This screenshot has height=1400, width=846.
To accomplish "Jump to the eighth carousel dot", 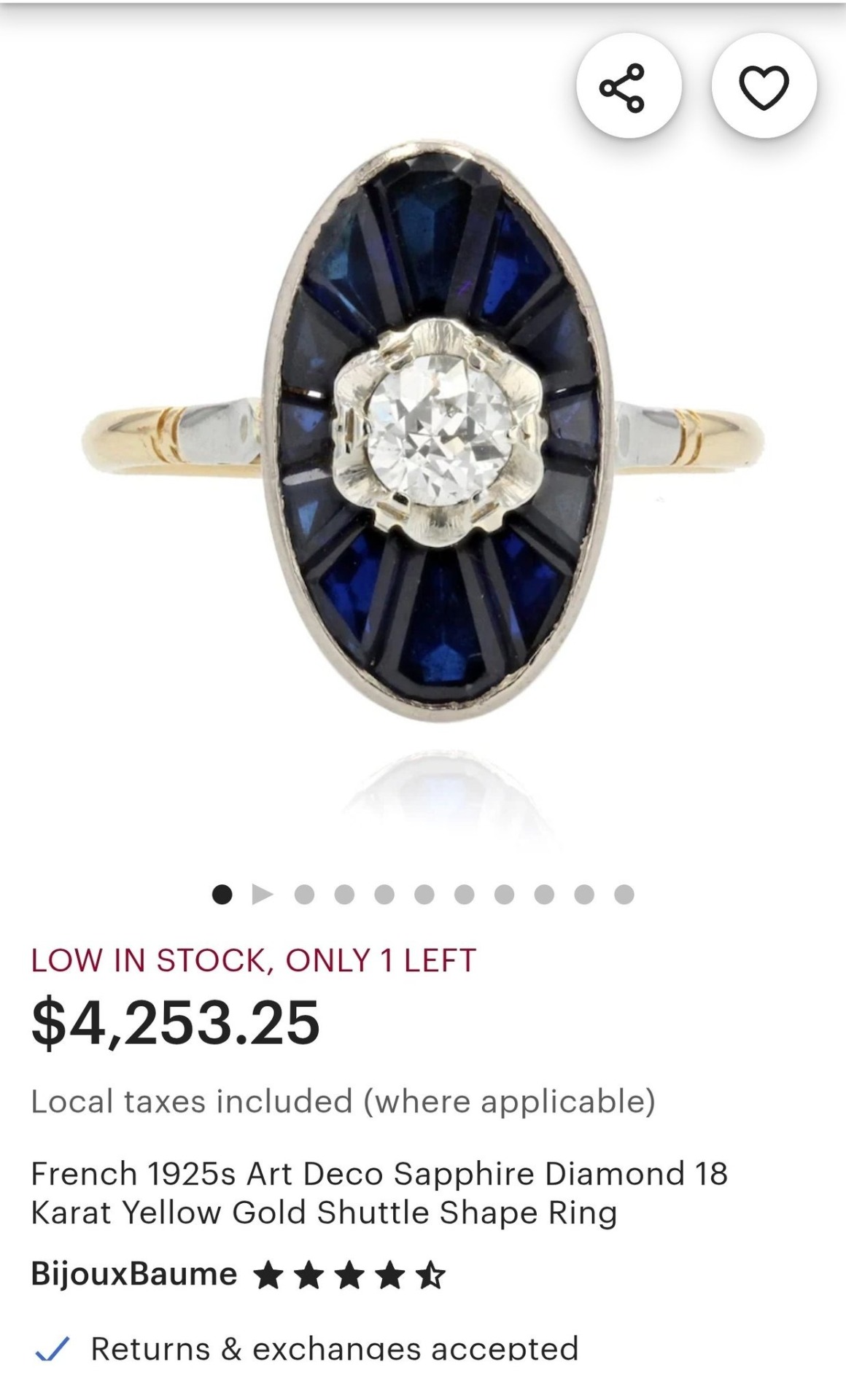I will pos(504,894).
